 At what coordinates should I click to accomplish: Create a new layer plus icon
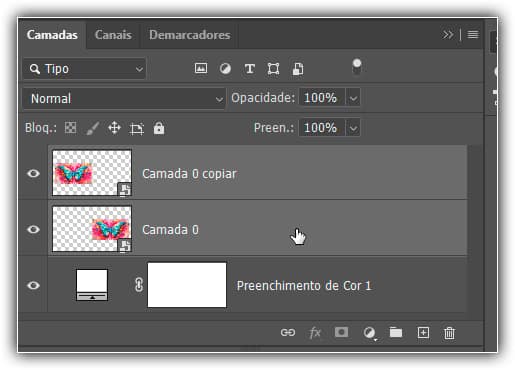(x=423, y=333)
